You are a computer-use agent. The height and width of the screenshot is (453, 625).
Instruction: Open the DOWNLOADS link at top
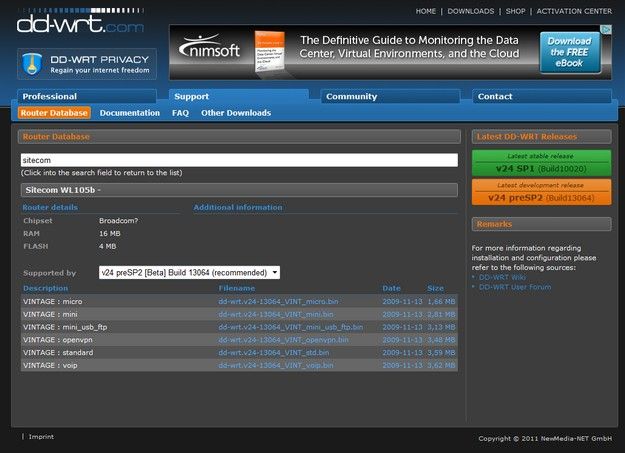click(470, 11)
